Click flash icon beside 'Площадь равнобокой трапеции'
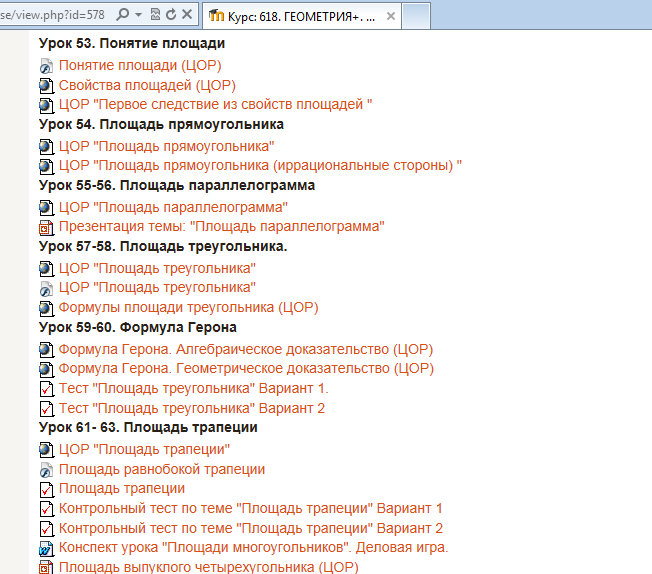Image resolution: width=652 pixels, height=574 pixels. pyautogui.click(x=46, y=470)
